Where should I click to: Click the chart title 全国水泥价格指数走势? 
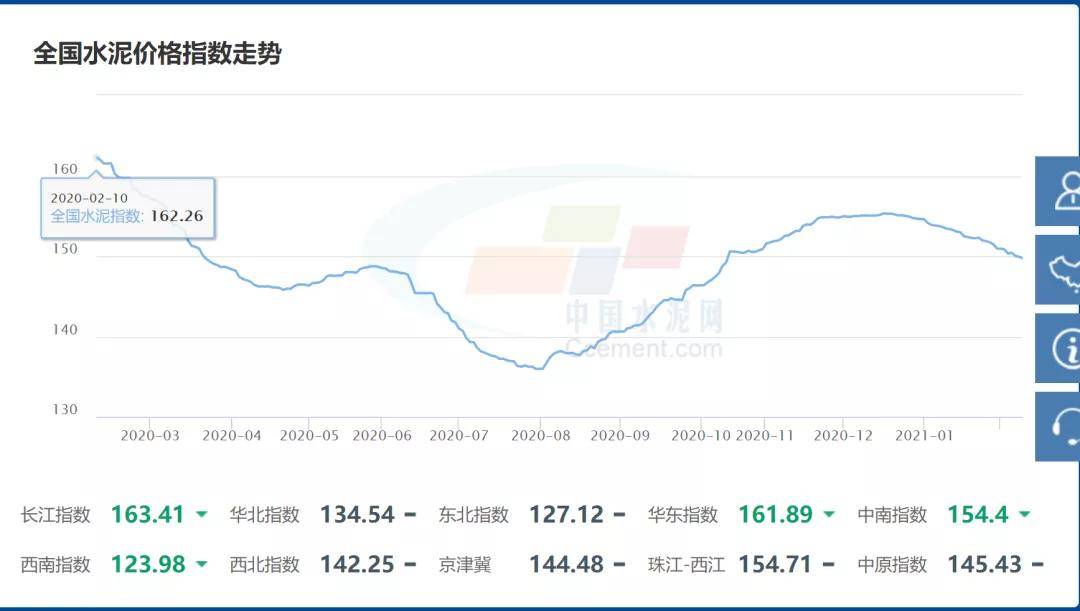157,54
